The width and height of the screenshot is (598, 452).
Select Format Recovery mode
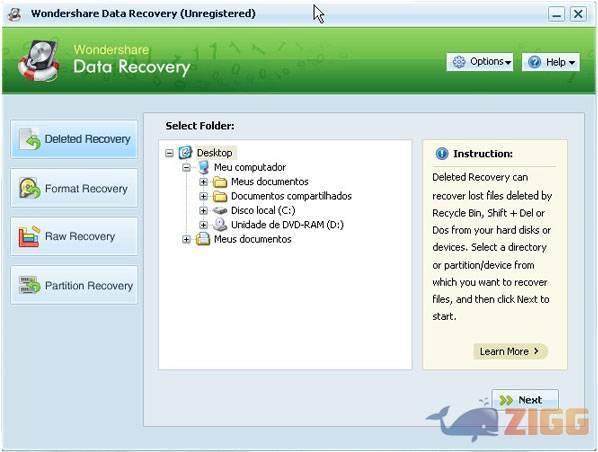pyautogui.click(x=74, y=188)
